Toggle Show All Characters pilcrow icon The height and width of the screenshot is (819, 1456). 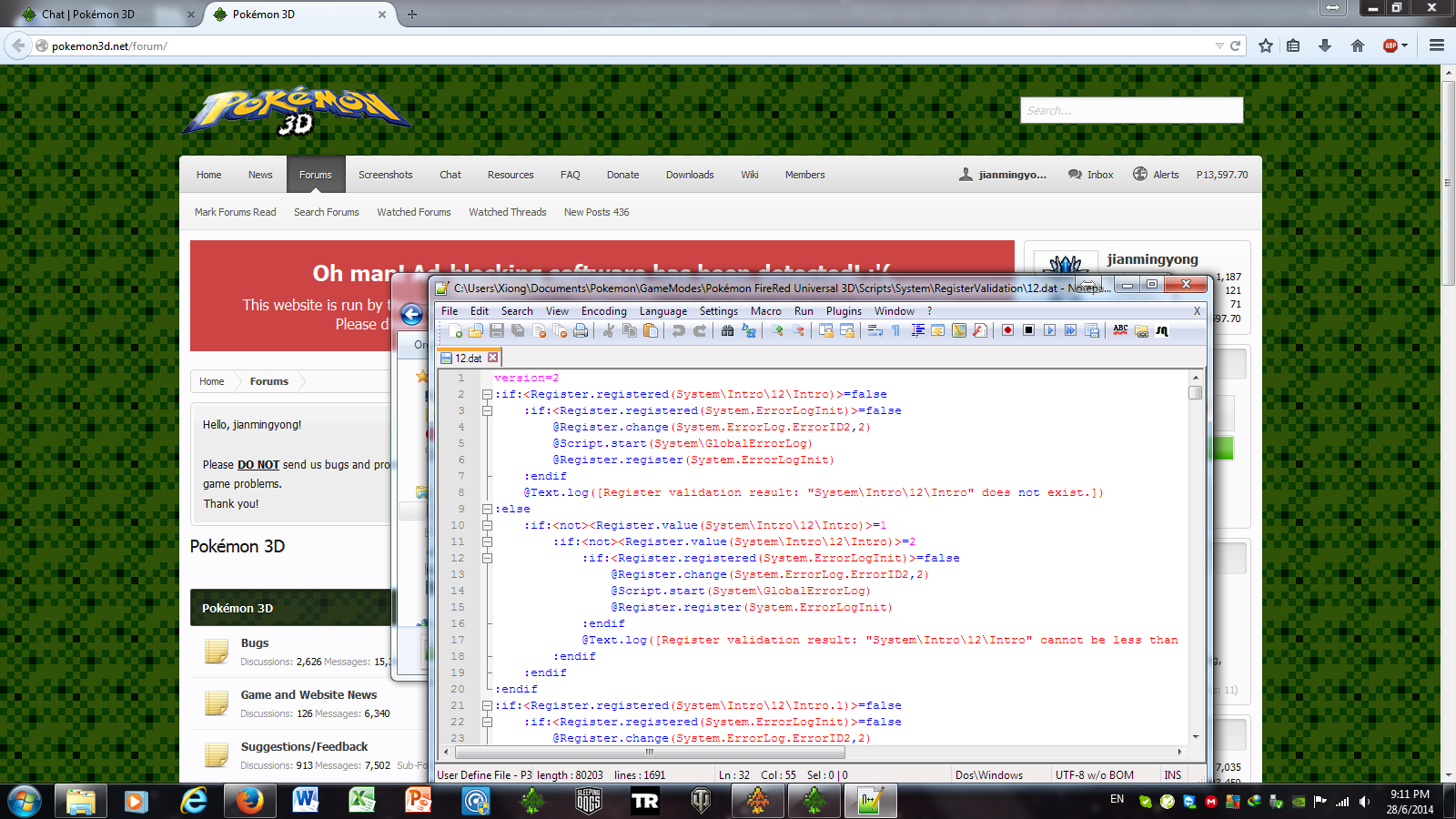pos(895,331)
